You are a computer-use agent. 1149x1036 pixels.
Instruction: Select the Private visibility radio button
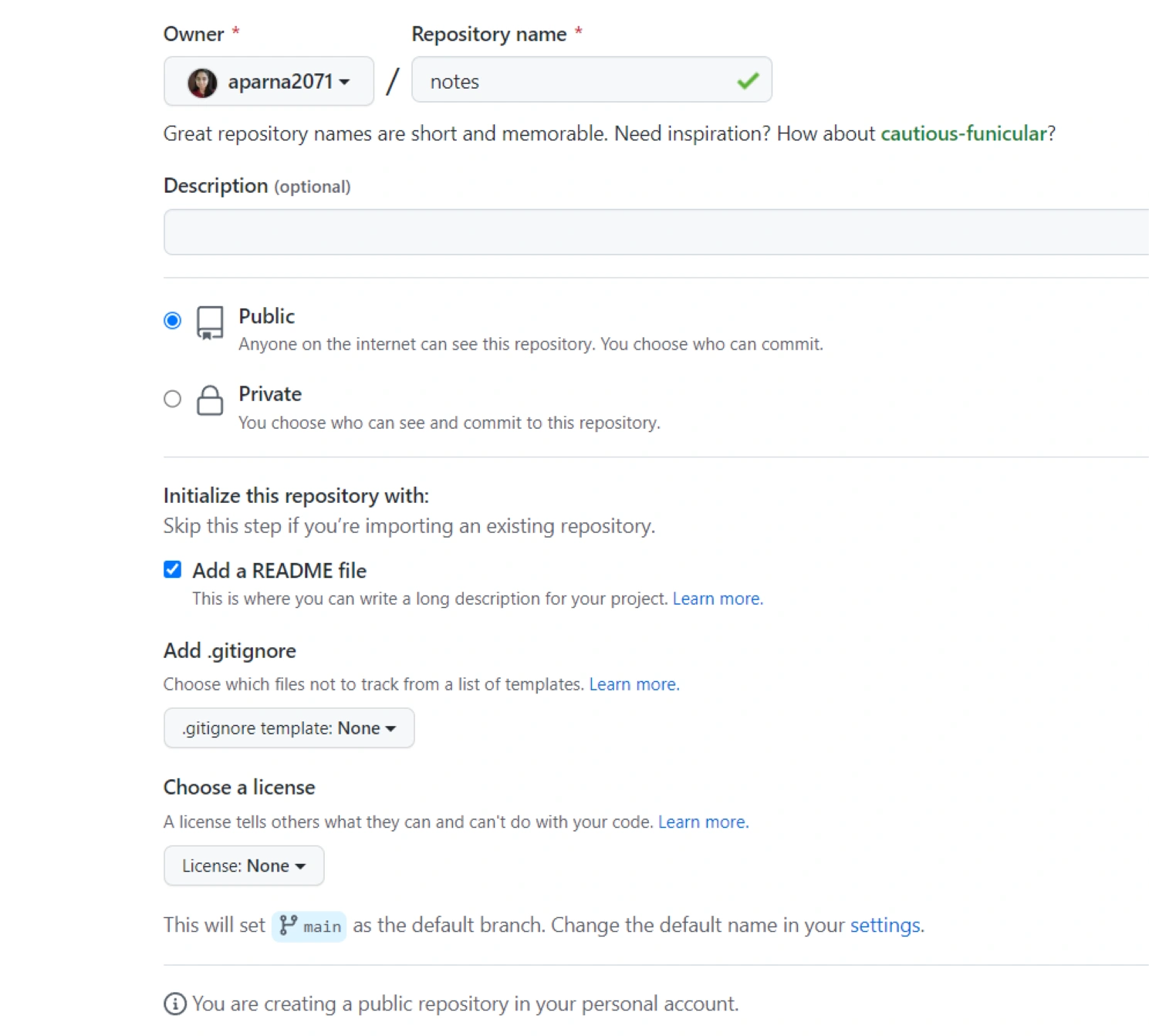click(173, 399)
